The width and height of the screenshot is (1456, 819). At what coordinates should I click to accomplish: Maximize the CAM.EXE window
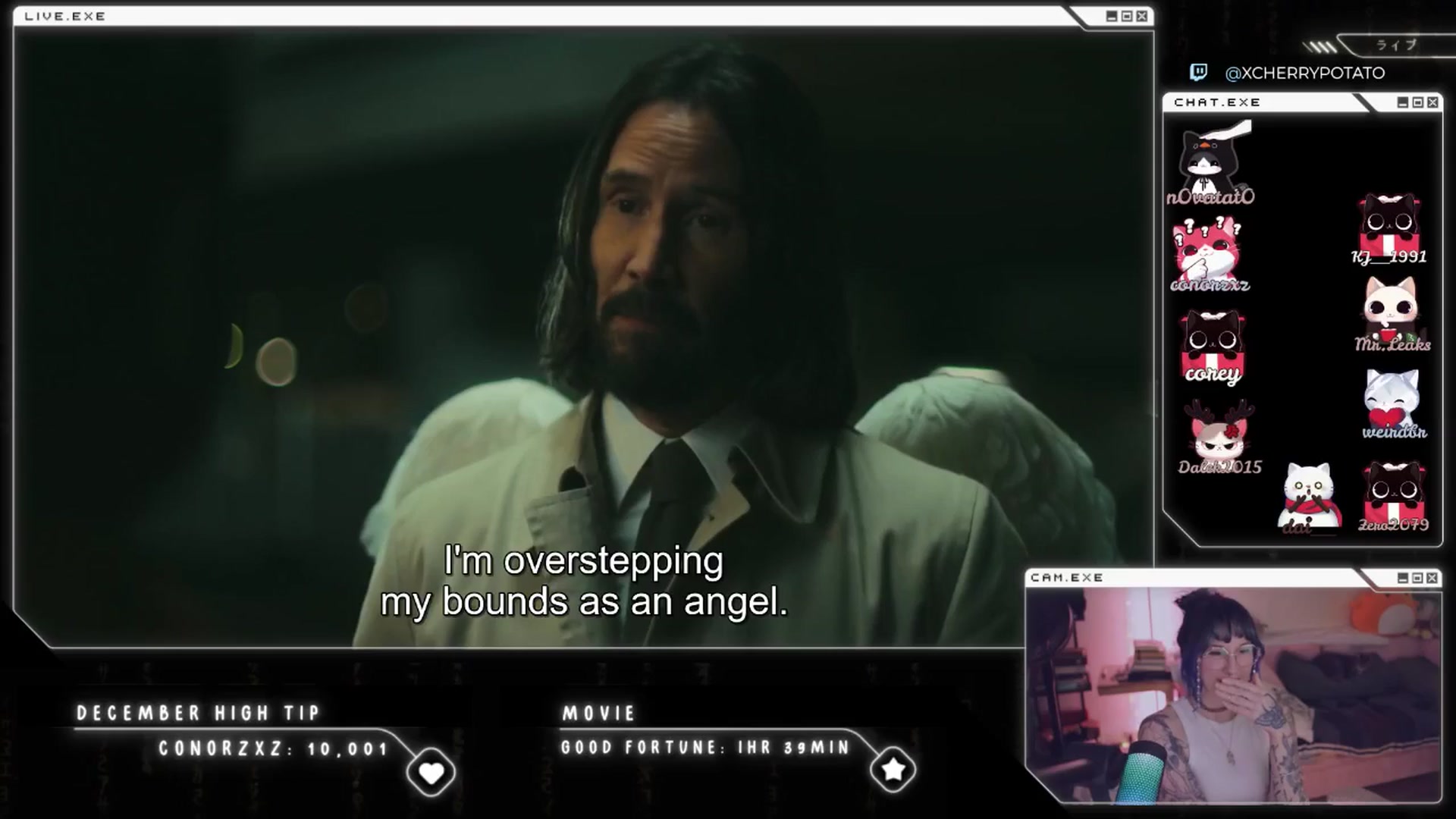pos(1417,578)
